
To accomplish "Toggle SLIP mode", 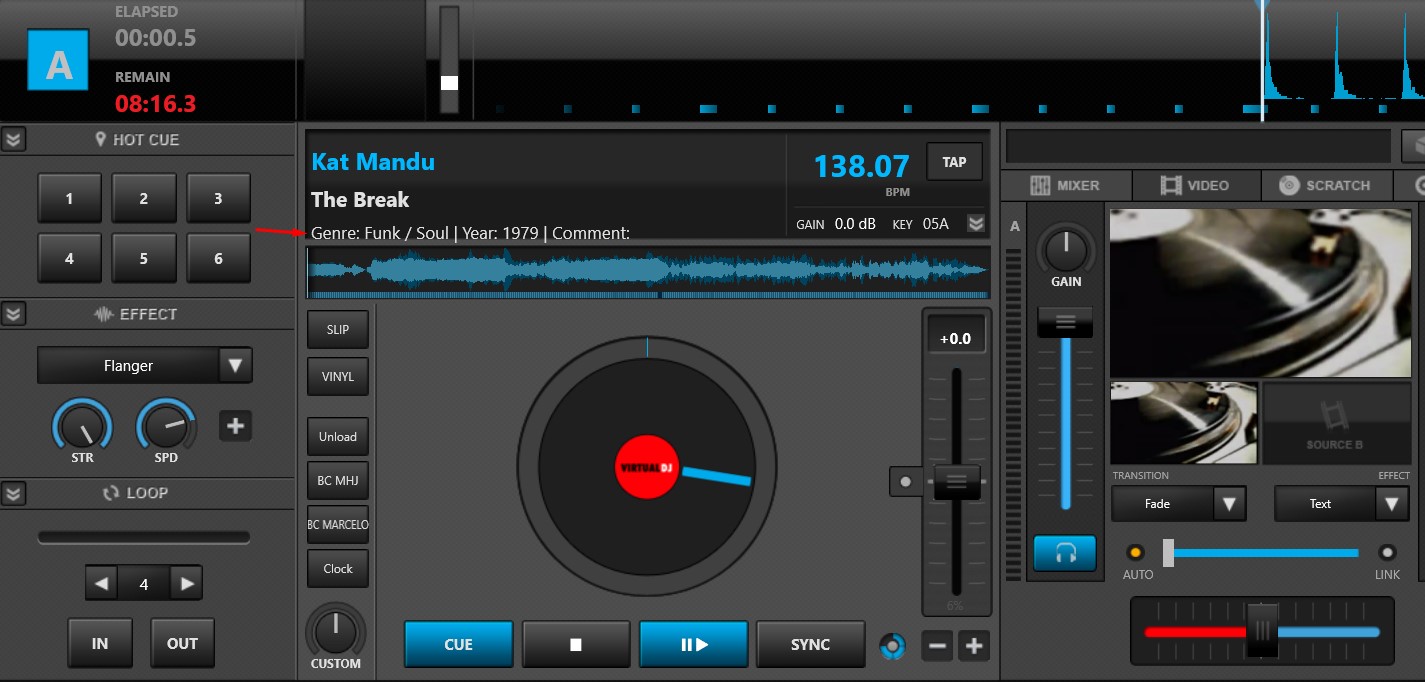I will 338,329.
